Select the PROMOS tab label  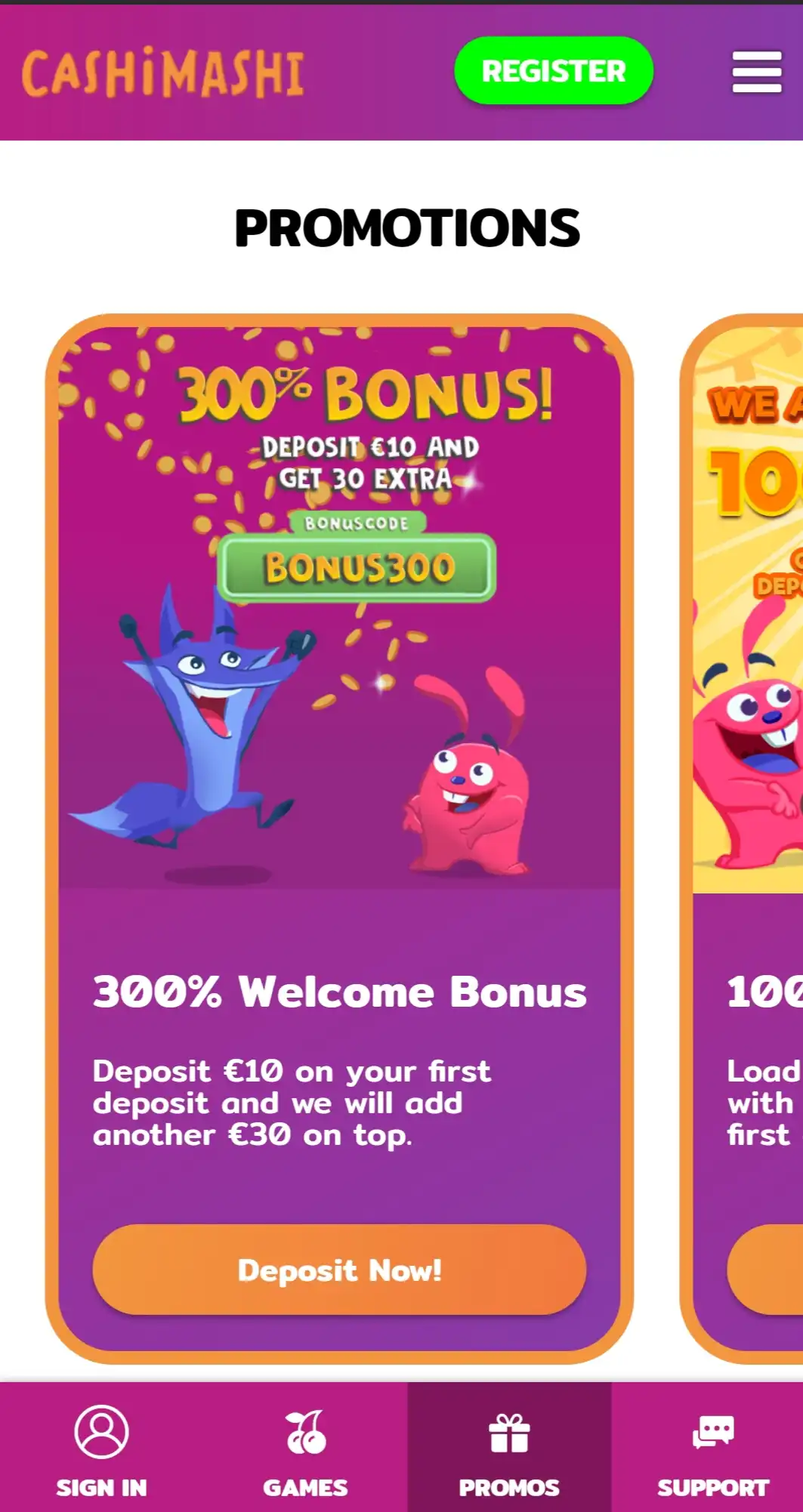(509, 1488)
